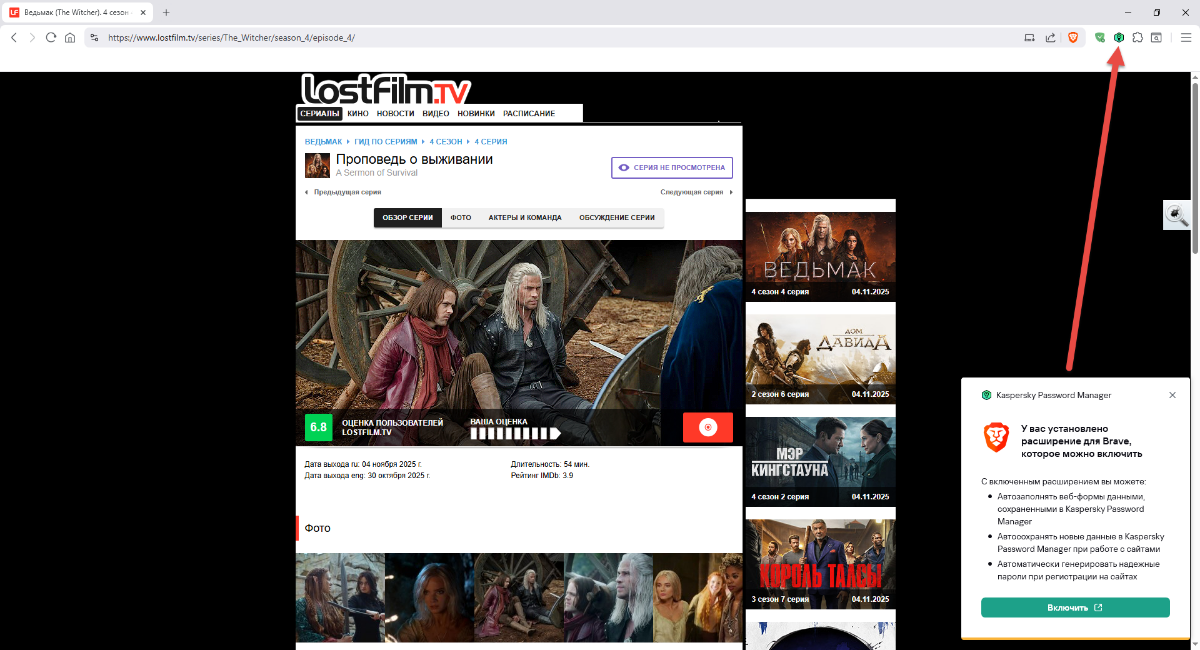Close the Kaspersky Password Manager popup
The image size is (1200, 650).
[1173, 395]
